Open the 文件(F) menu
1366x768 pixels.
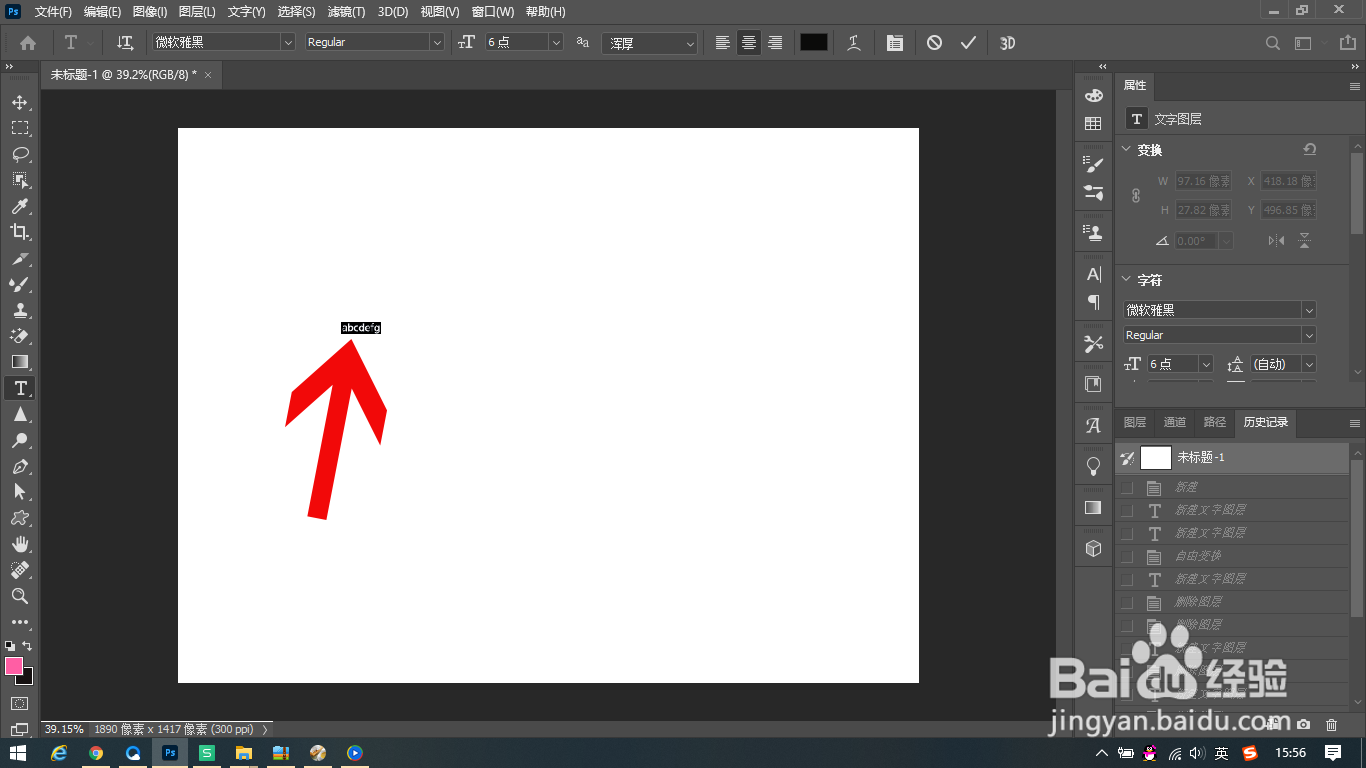point(53,12)
